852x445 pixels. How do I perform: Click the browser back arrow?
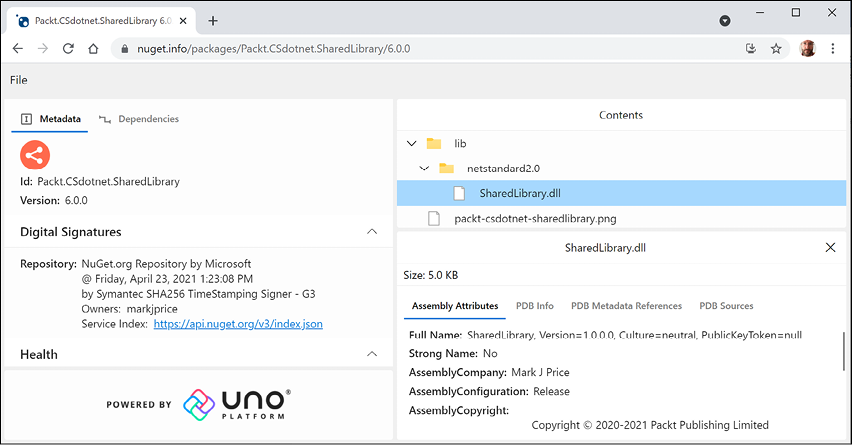[x=18, y=48]
